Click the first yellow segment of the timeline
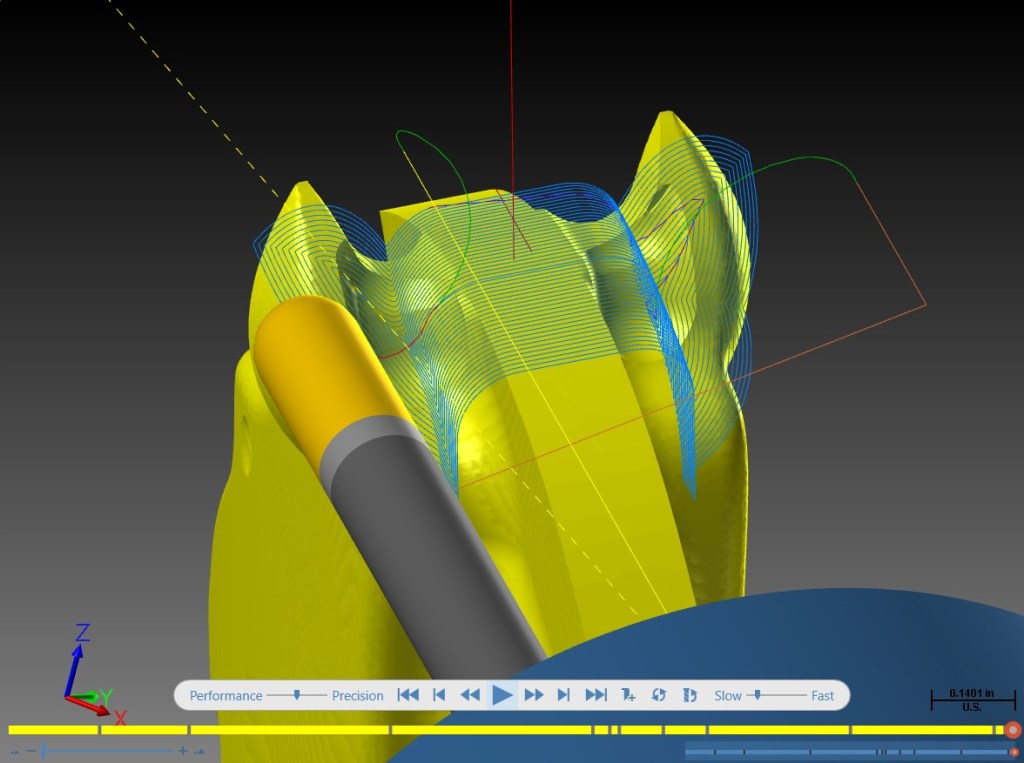The height and width of the screenshot is (763, 1024). pos(53,730)
